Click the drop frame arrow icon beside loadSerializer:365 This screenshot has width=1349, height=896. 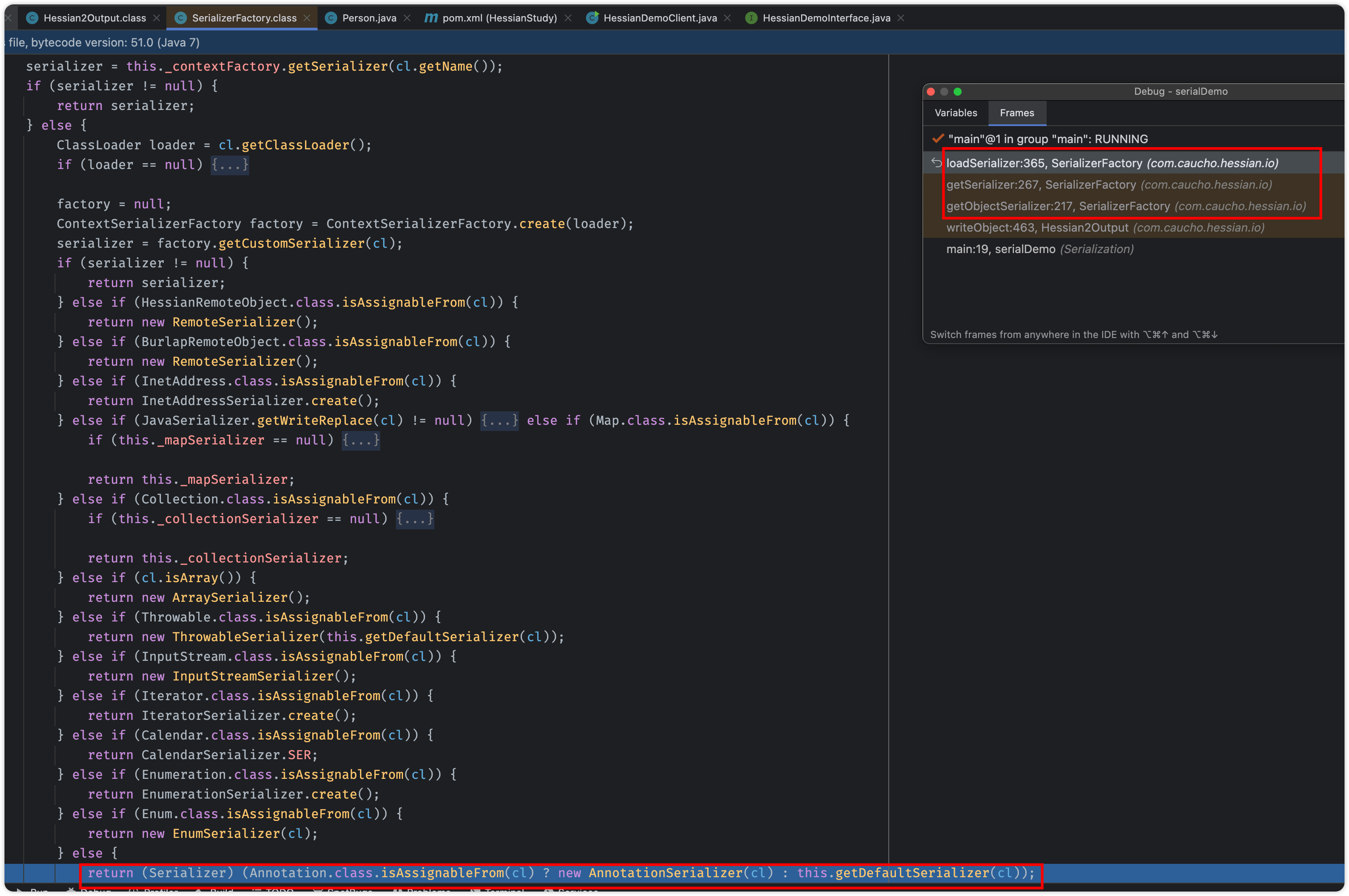pyautogui.click(x=936, y=163)
